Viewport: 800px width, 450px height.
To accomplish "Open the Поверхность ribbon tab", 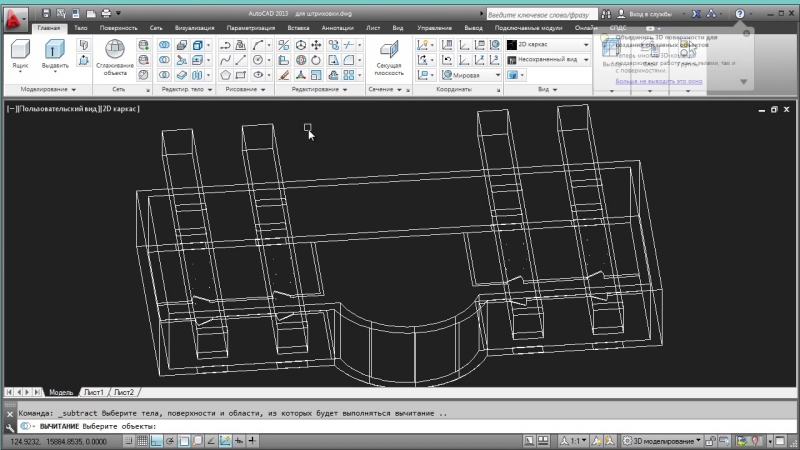I will [118, 29].
